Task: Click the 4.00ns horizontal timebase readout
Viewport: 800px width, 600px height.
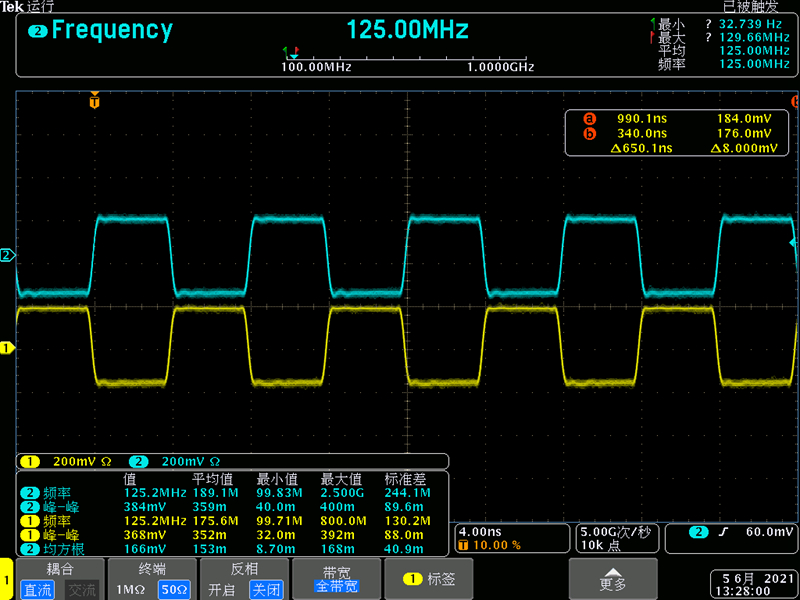Action: pyautogui.click(x=482, y=531)
